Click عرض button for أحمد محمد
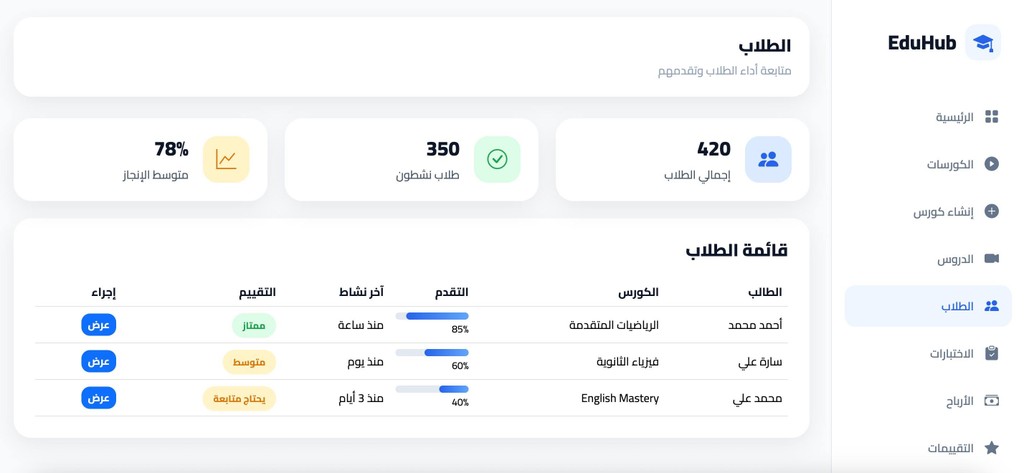 (x=99, y=325)
